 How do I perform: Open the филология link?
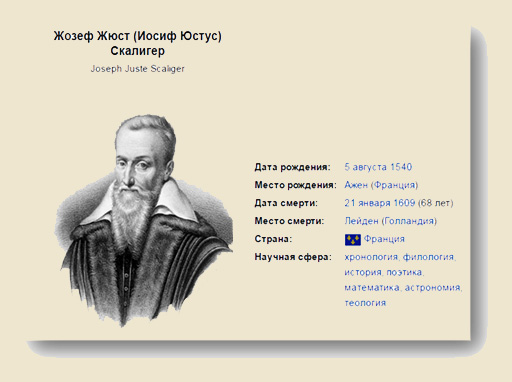(x=428, y=257)
